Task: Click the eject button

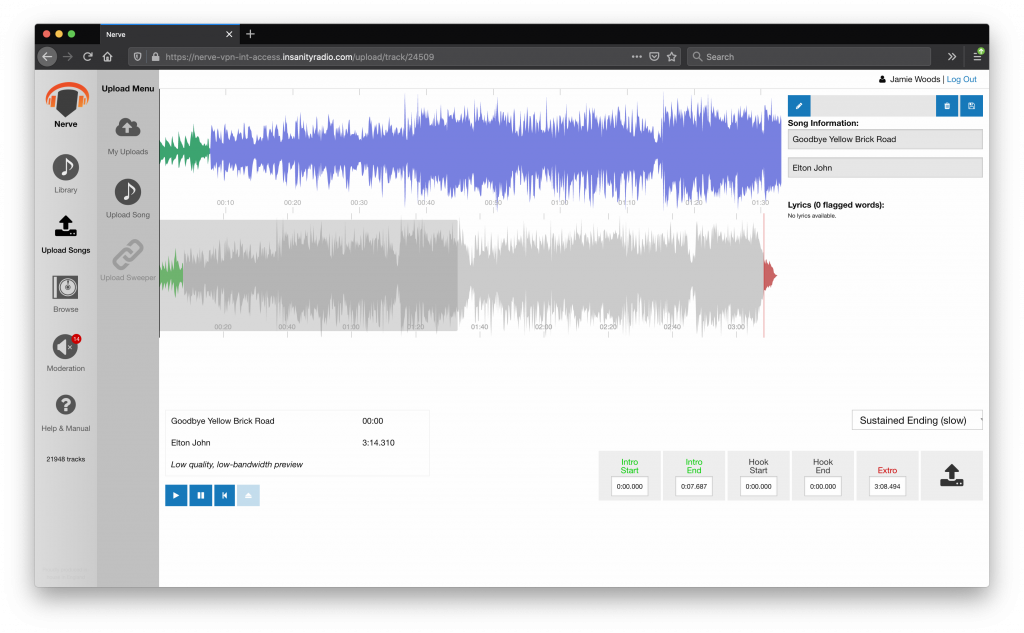Action: coord(248,495)
